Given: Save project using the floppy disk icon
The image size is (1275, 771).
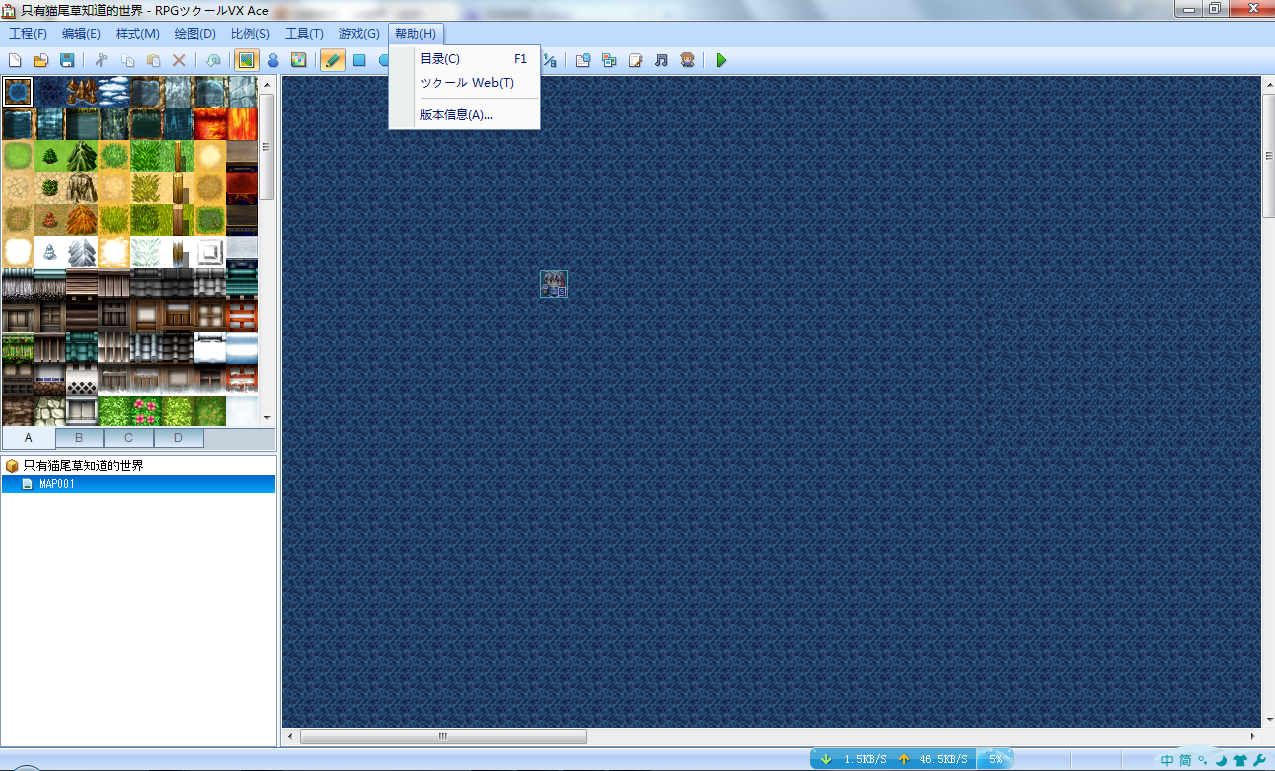Looking at the screenshot, I should tap(67, 60).
